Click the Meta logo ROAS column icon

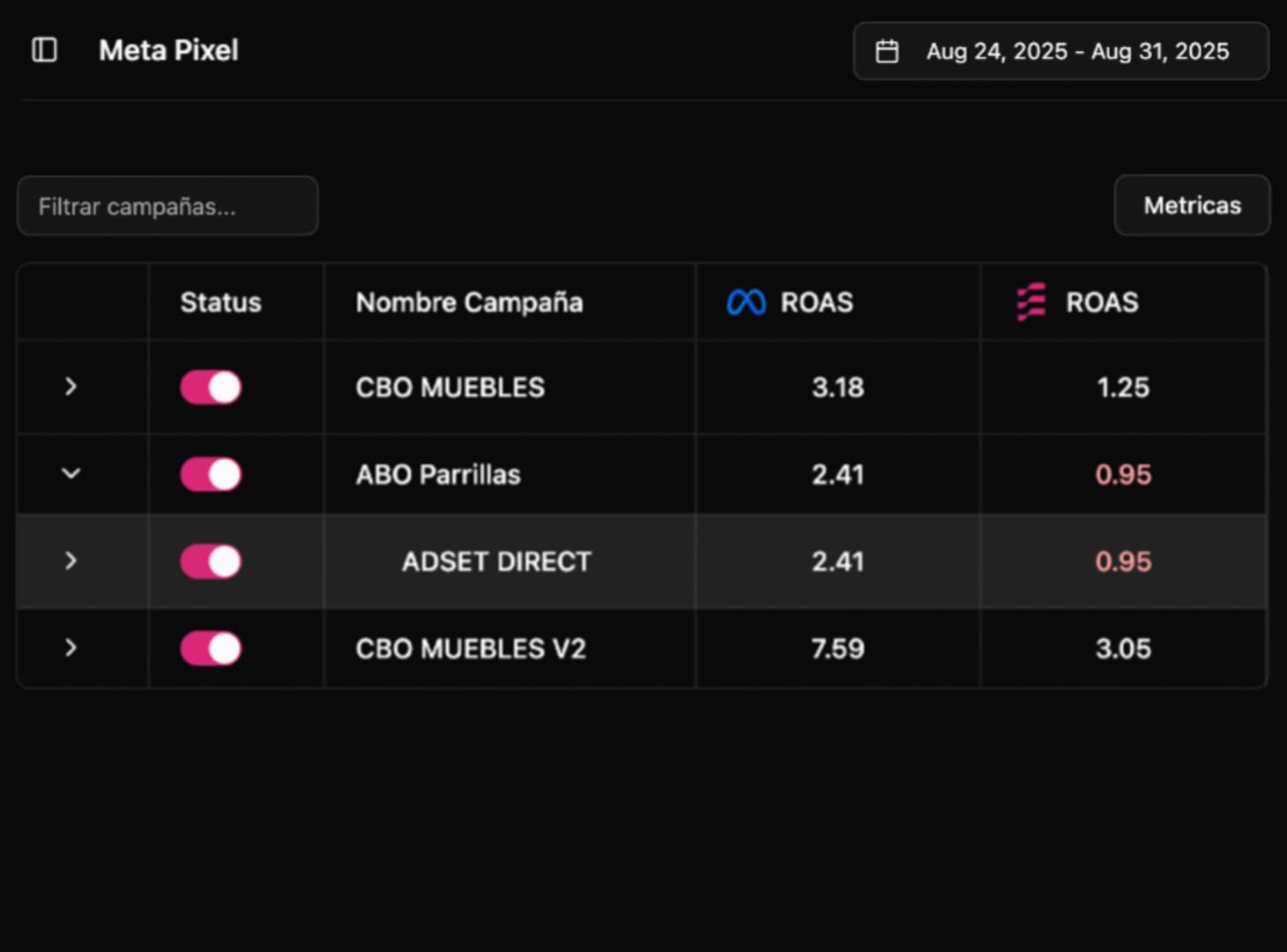(746, 302)
